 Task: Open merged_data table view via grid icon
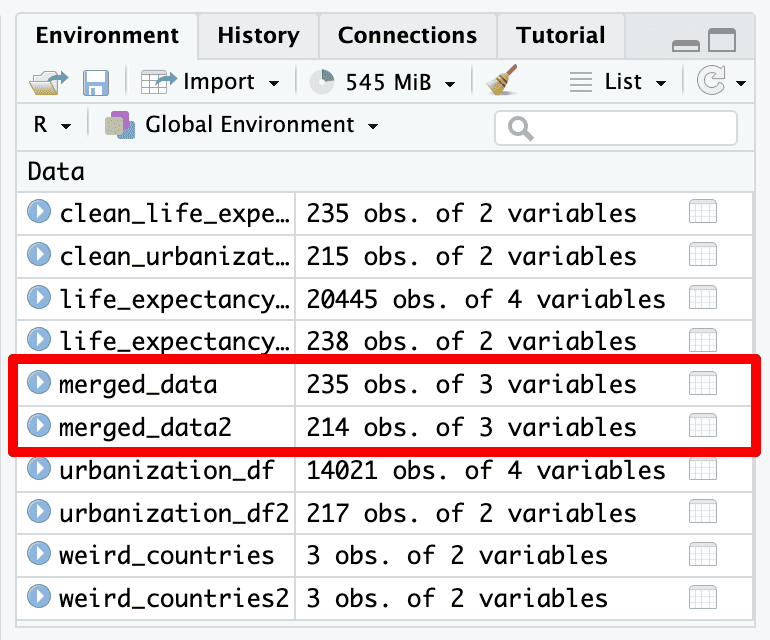pyautogui.click(x=703, y=384)
